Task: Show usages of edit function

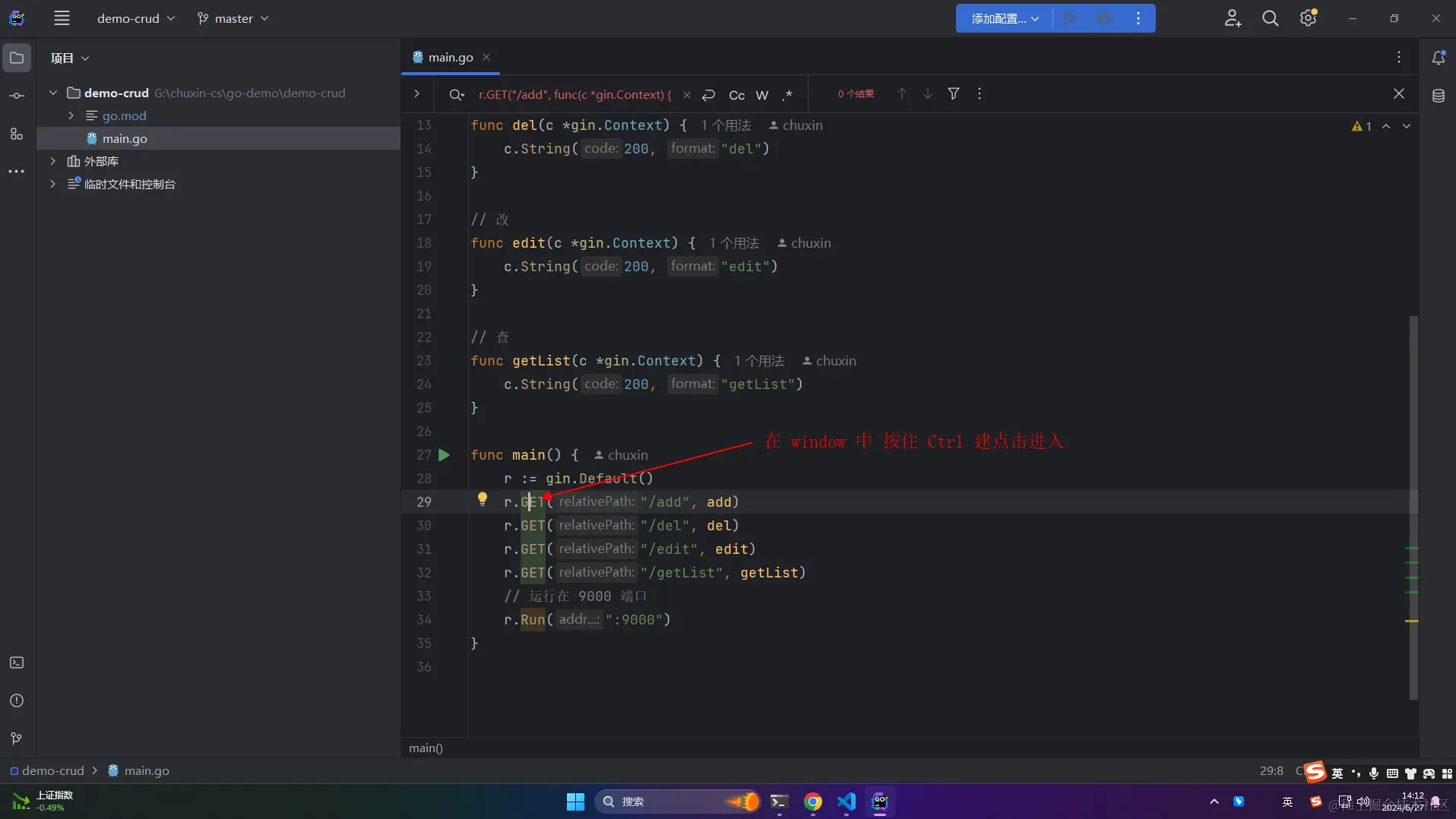Action: (734, 243)
